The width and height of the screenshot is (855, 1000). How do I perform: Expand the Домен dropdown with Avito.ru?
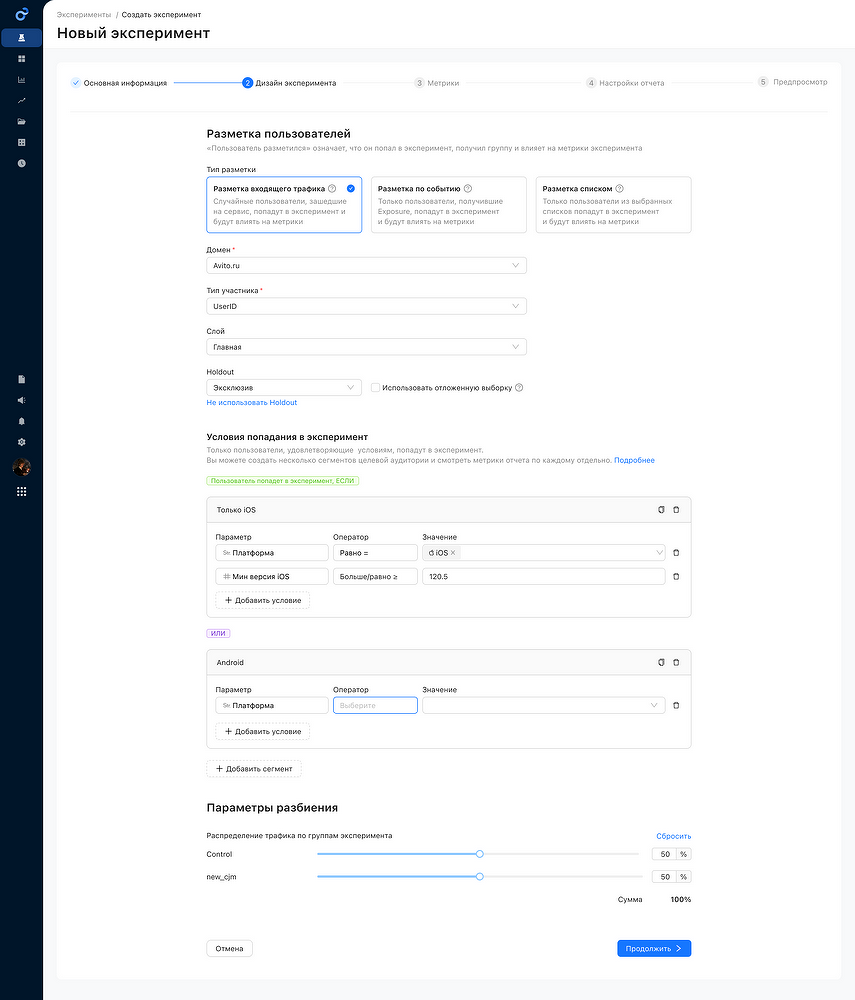tap(366, 266)
